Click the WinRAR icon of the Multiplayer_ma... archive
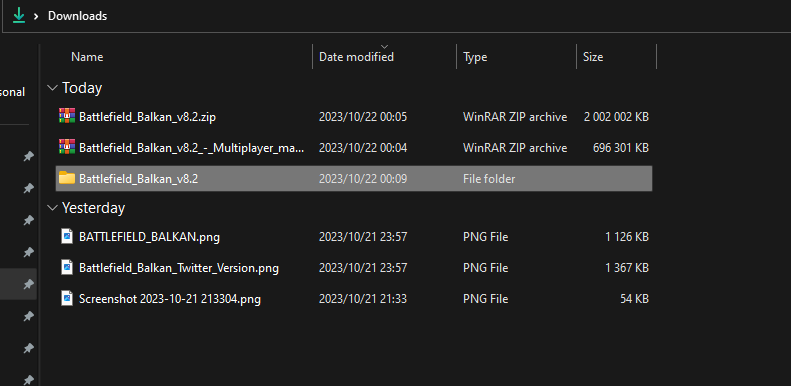 [x=67, y=147]
